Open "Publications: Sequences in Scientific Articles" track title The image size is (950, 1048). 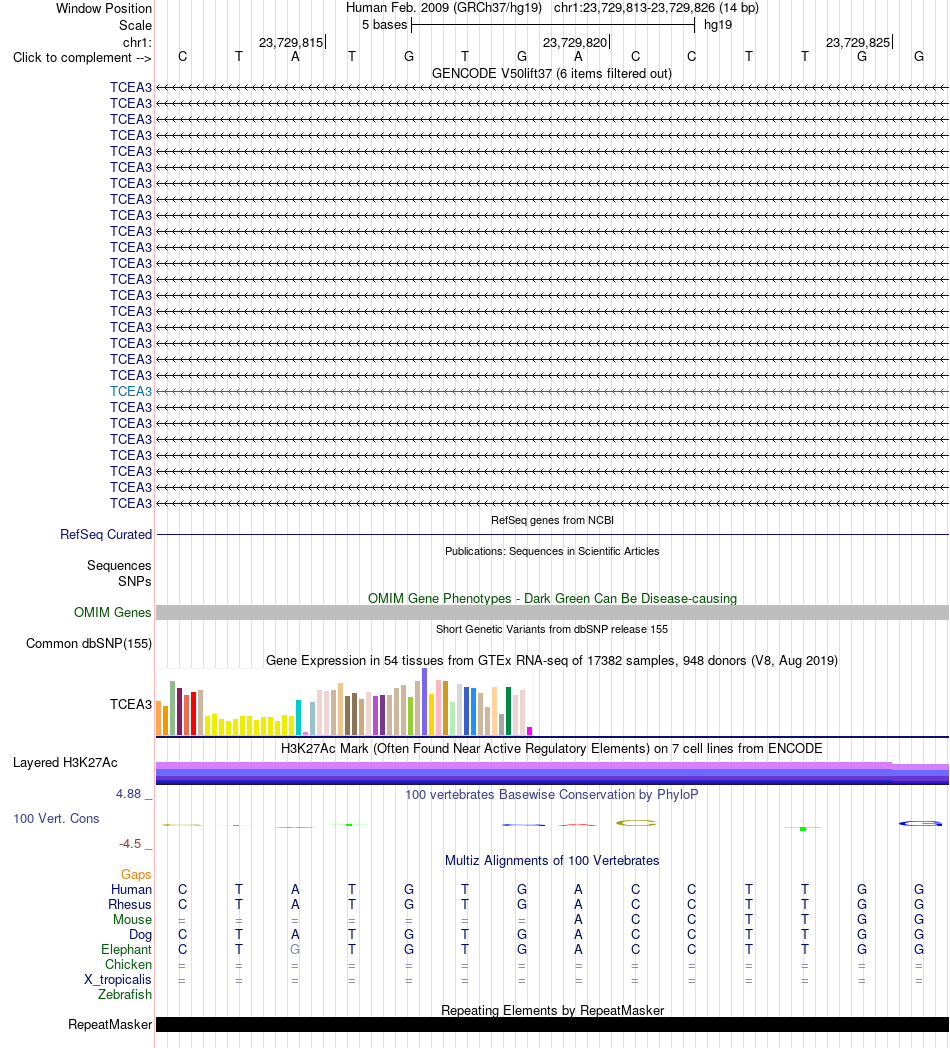point(552,551)
